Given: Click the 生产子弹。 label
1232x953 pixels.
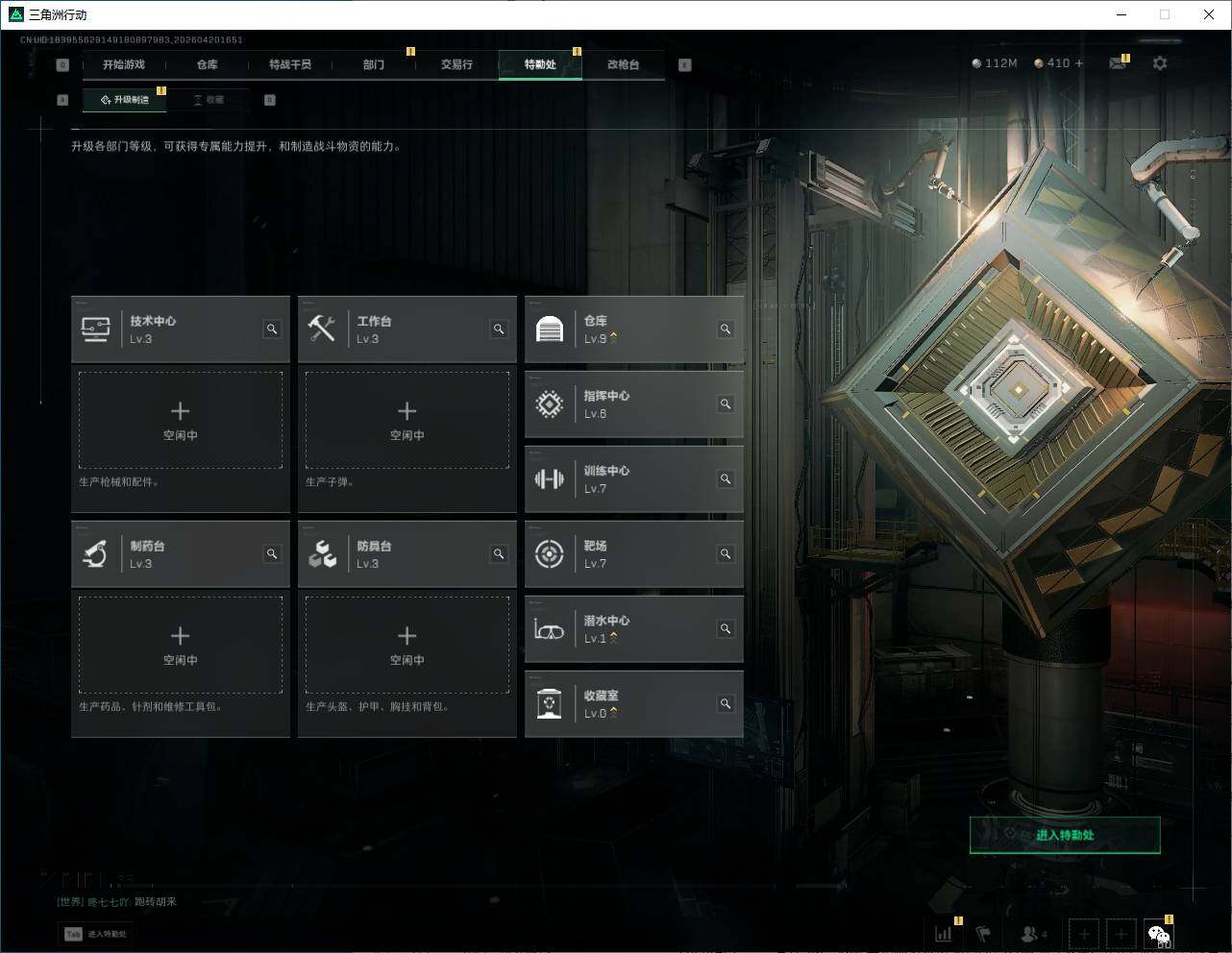Looking at the screenshot, I should pos(330,482).
